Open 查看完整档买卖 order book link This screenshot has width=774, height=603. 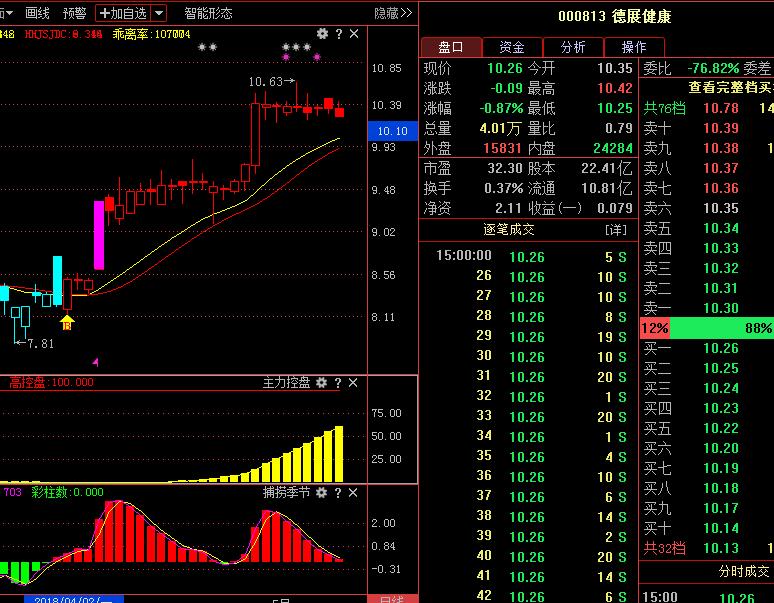[731, 87]
